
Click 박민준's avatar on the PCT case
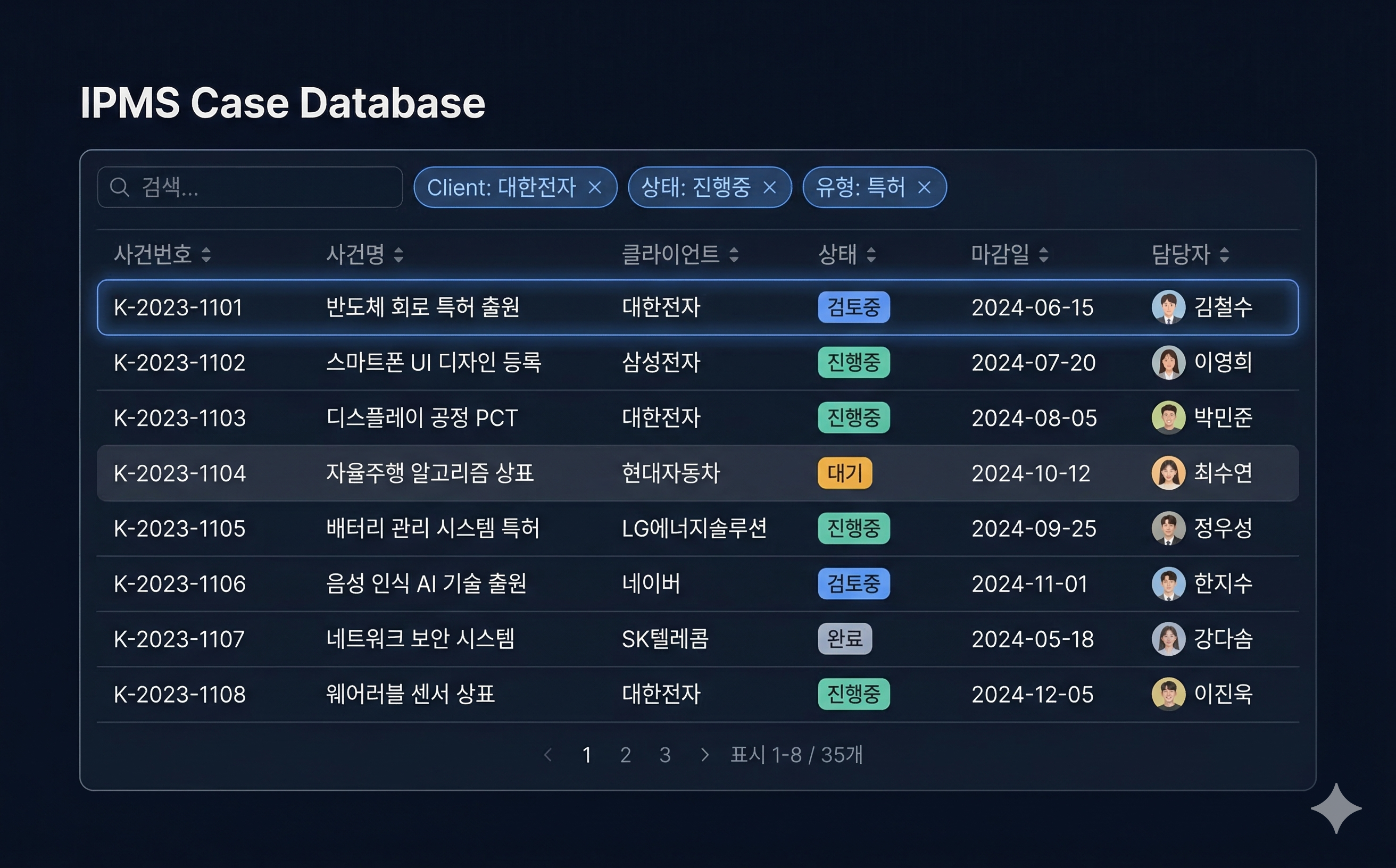pyautogui.click(x=1170, y=418)
